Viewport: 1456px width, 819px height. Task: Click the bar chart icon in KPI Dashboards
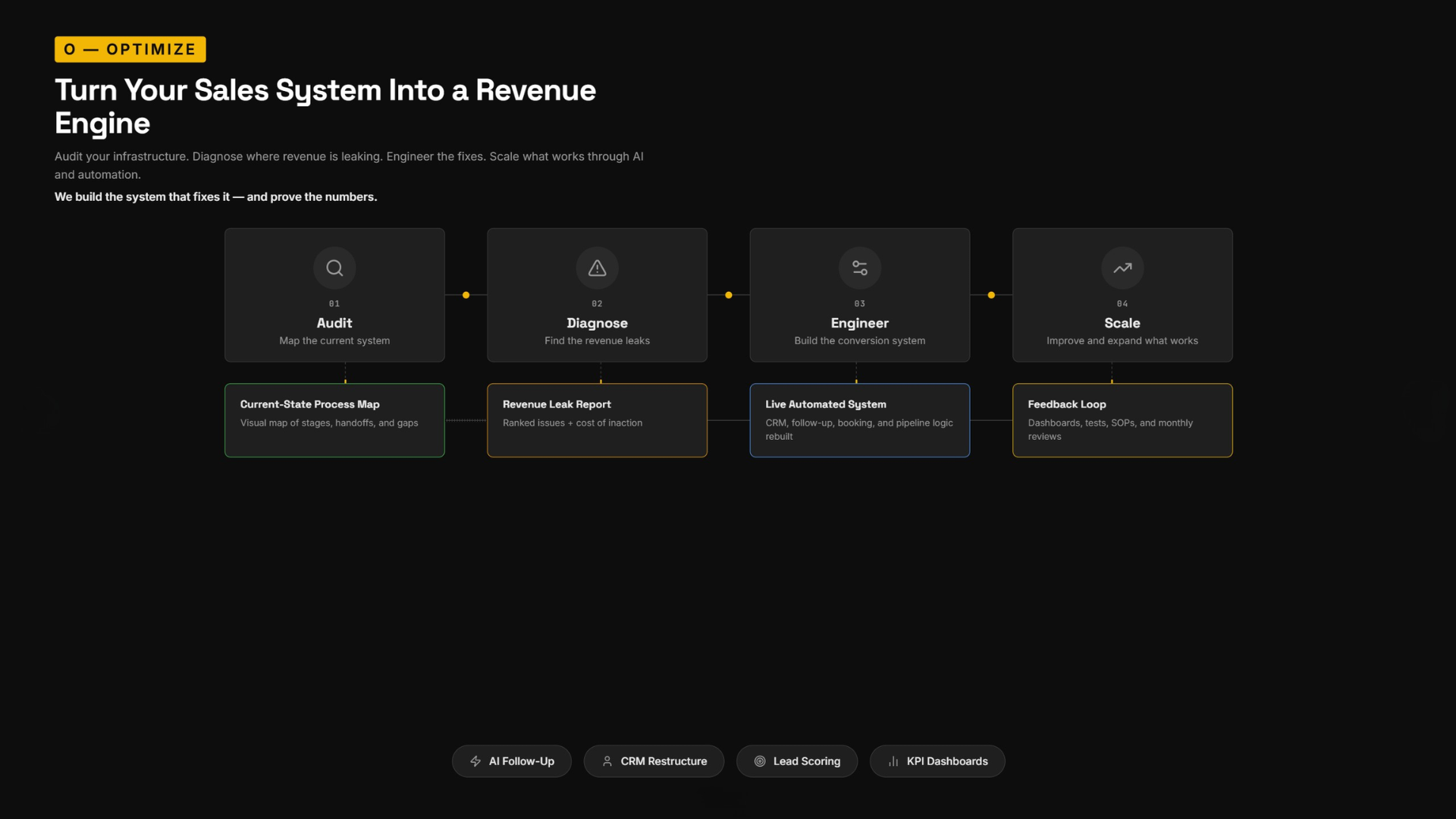[x=893, y=761]
